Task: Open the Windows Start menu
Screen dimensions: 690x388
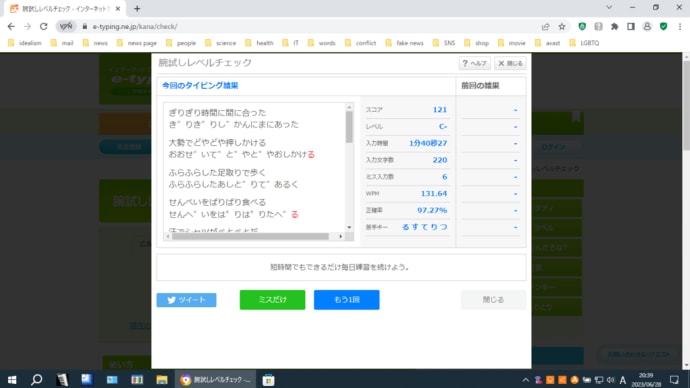Action: 12,380
